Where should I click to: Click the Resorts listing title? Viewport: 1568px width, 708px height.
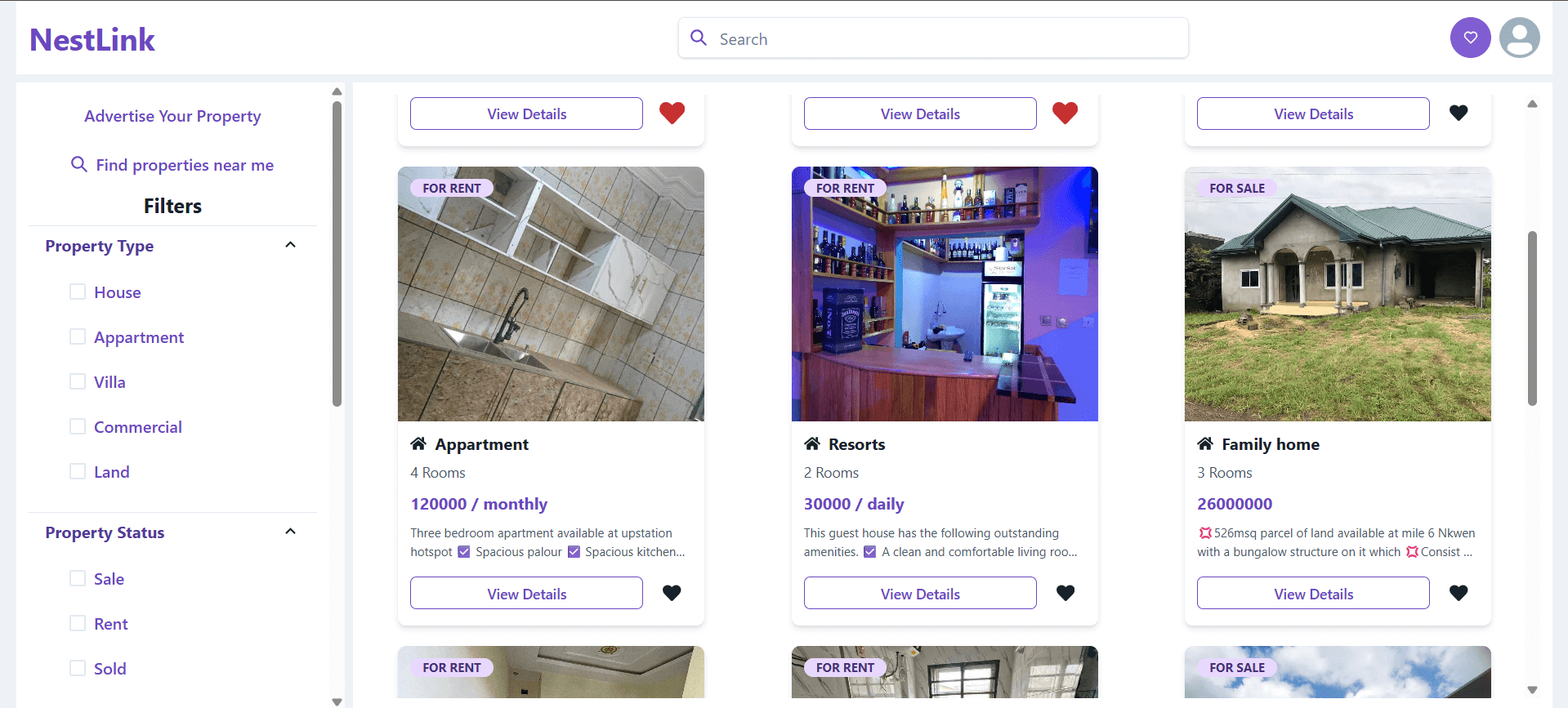point(856,444)
